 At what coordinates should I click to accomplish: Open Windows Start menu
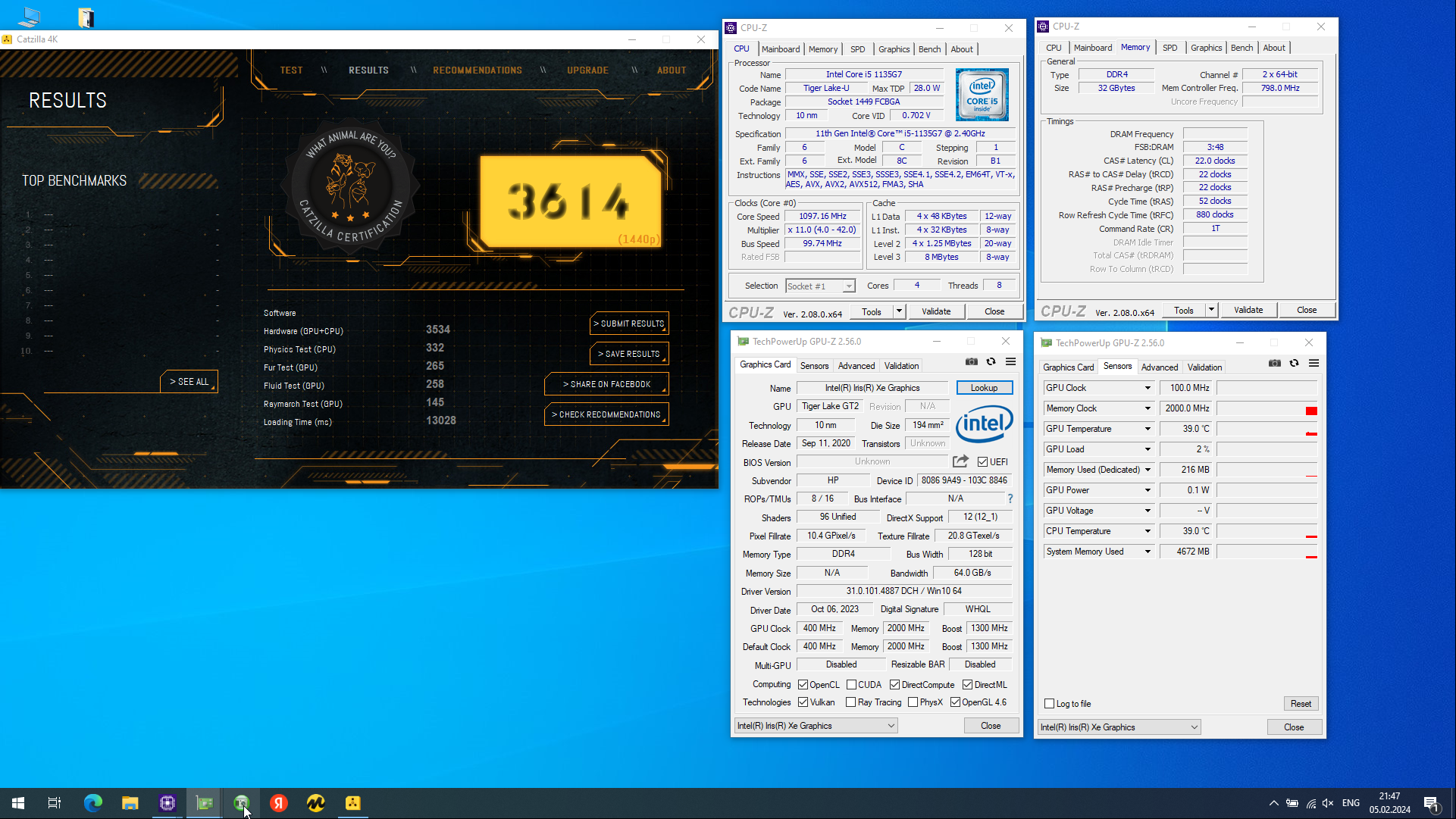point(18,803)
